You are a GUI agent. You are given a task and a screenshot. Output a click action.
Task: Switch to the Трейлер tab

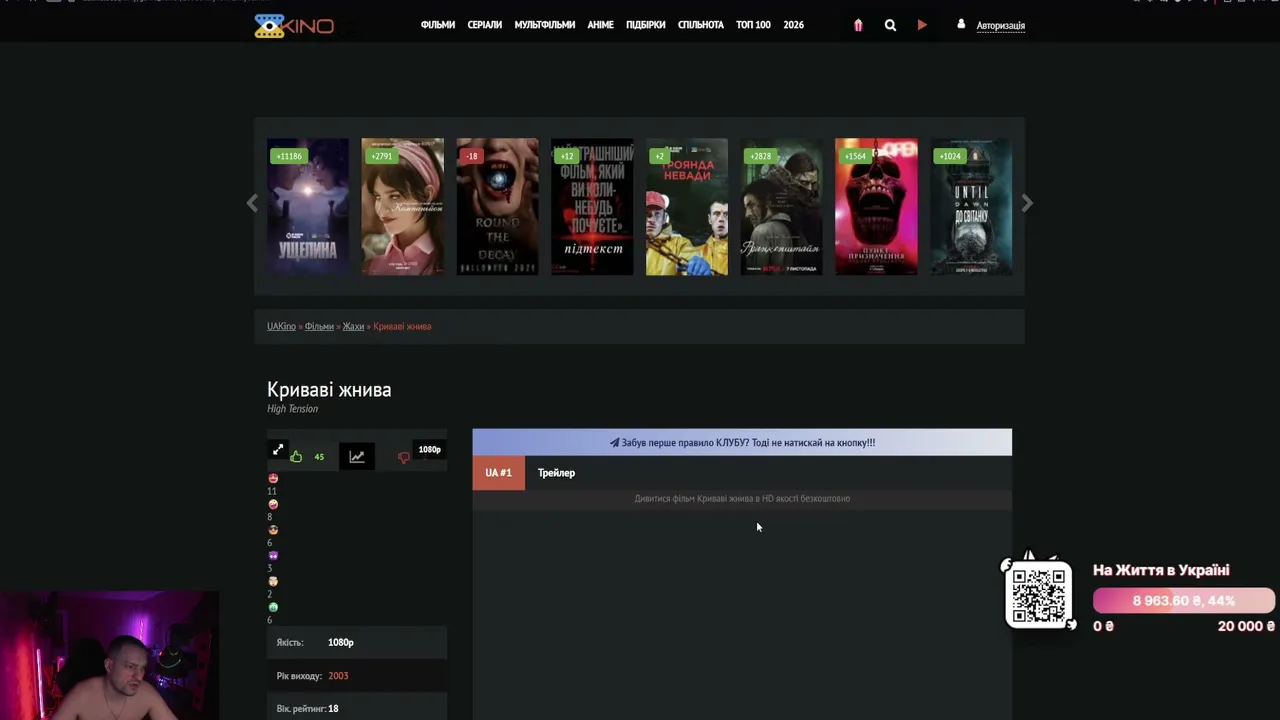click(556, 473)
